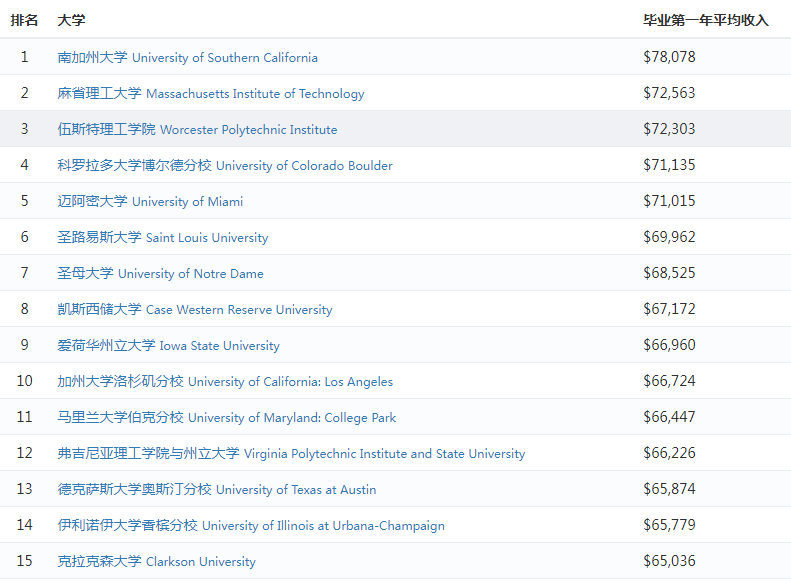The image size is (791, 588).
Task: Open Worcester Polytechnic Institute link
Action: (197, 130)
